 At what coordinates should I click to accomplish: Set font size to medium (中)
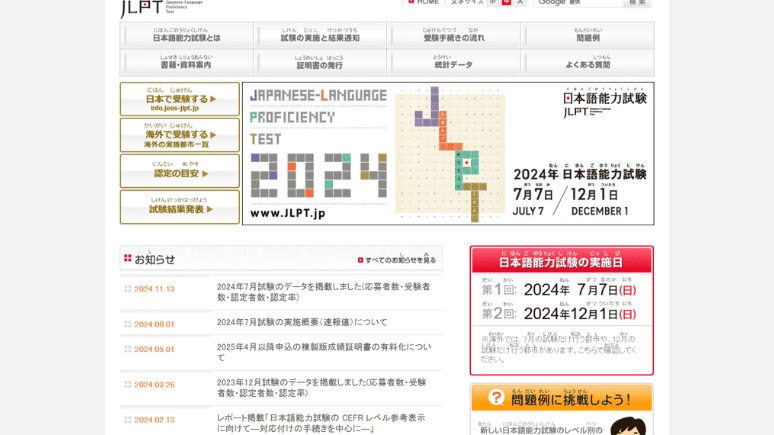pyautogui.click(x=506, y=2)
